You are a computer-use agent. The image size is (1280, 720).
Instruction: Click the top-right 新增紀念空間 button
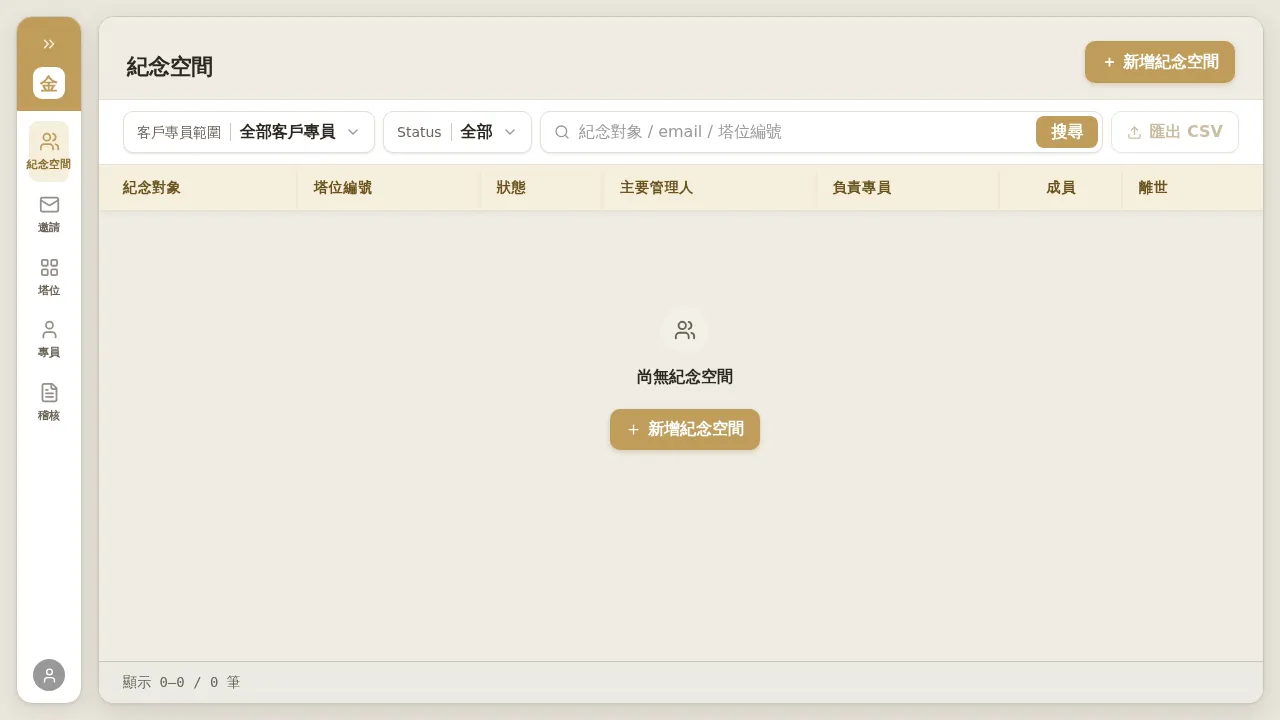(1160, 62)
